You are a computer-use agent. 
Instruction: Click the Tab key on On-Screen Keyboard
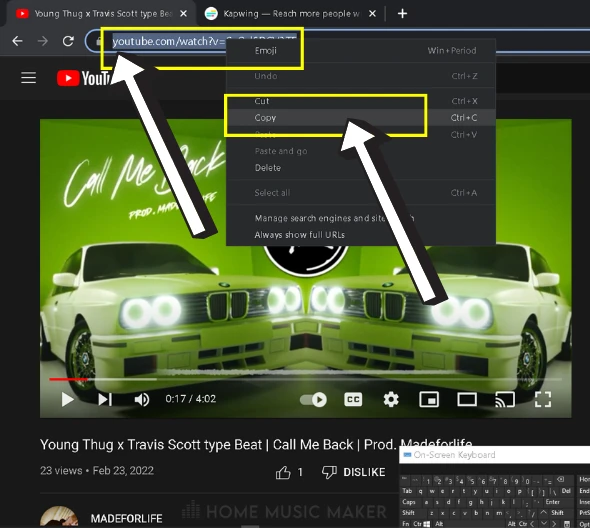[x=407, y=491]
